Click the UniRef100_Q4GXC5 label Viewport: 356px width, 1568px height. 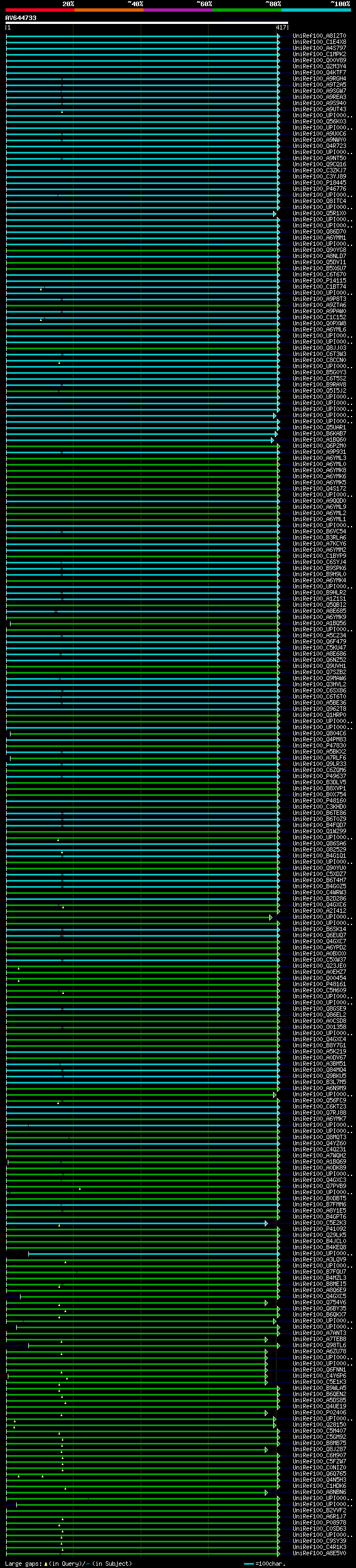coord(319,1297)
